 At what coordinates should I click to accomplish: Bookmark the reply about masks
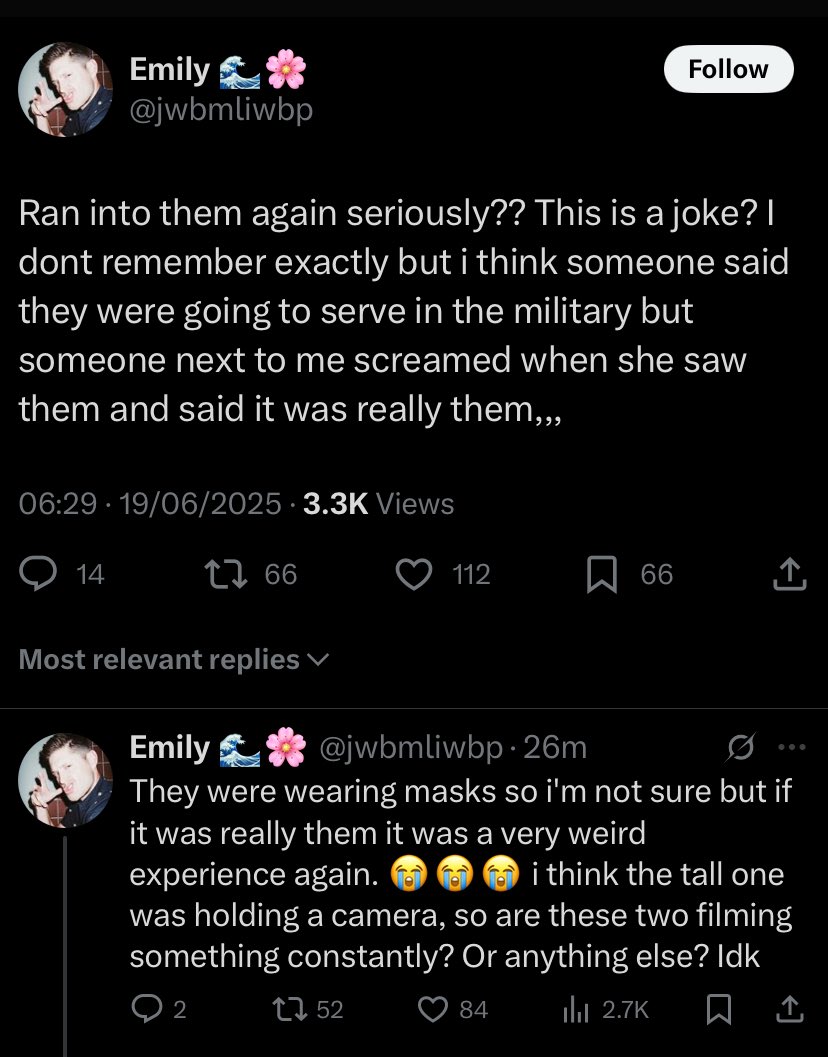click(x=718, y=1010)
